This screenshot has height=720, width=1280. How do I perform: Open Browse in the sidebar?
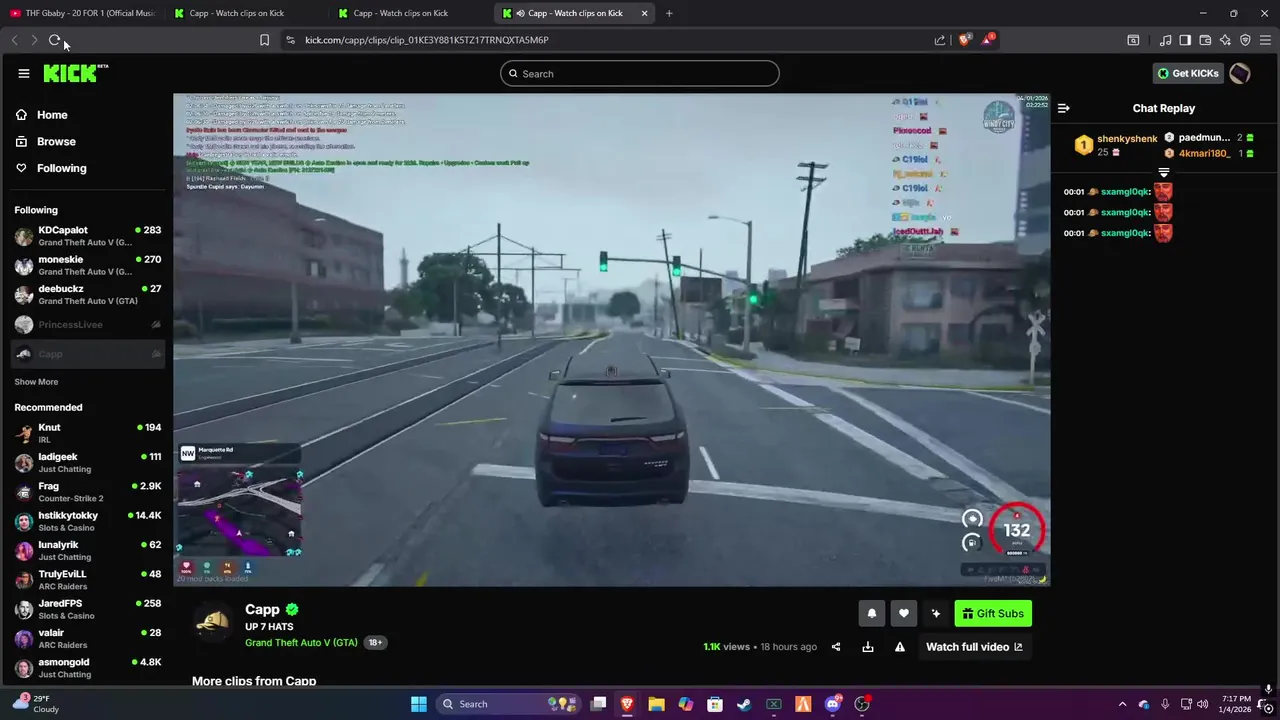point(45,141)
